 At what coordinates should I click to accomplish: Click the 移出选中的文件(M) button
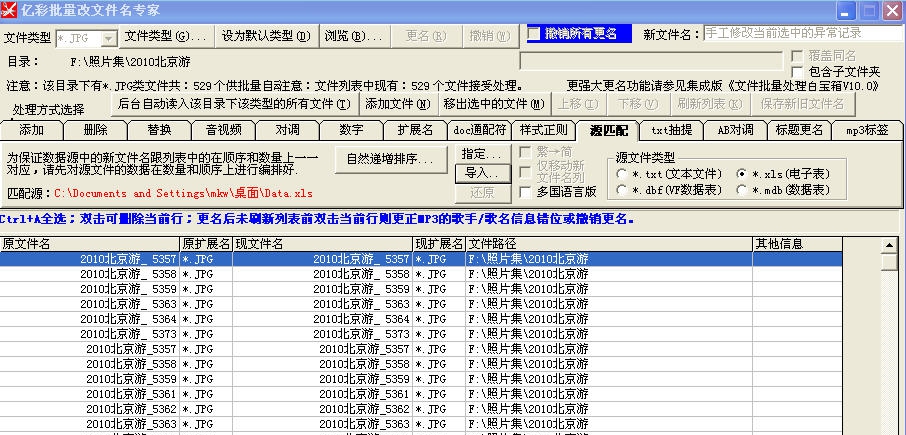pyautogui.click(x=493, y=103)
